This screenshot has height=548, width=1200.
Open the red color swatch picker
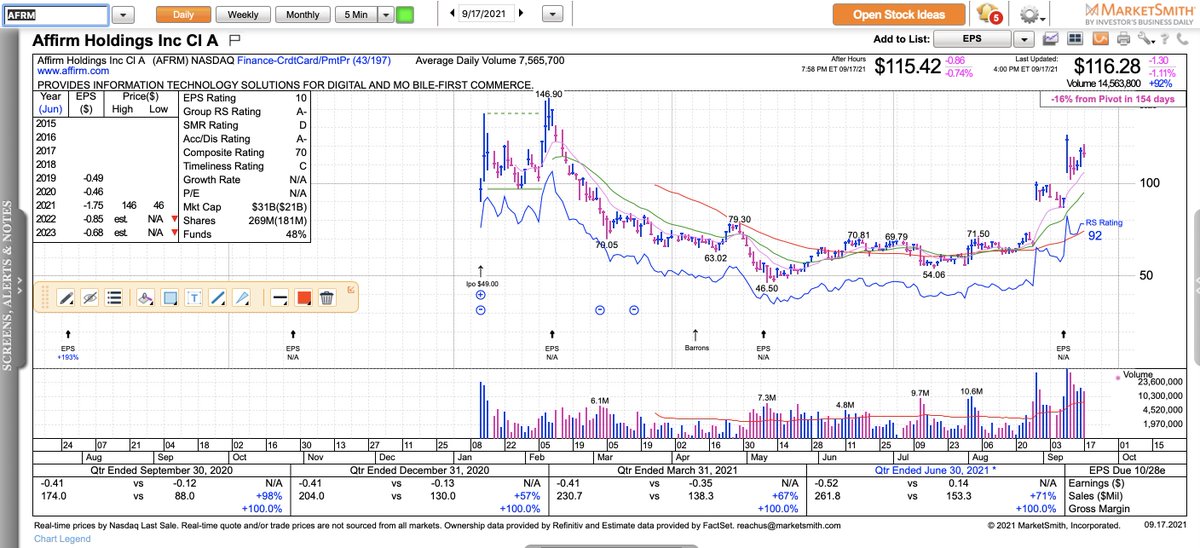point(303,297)
